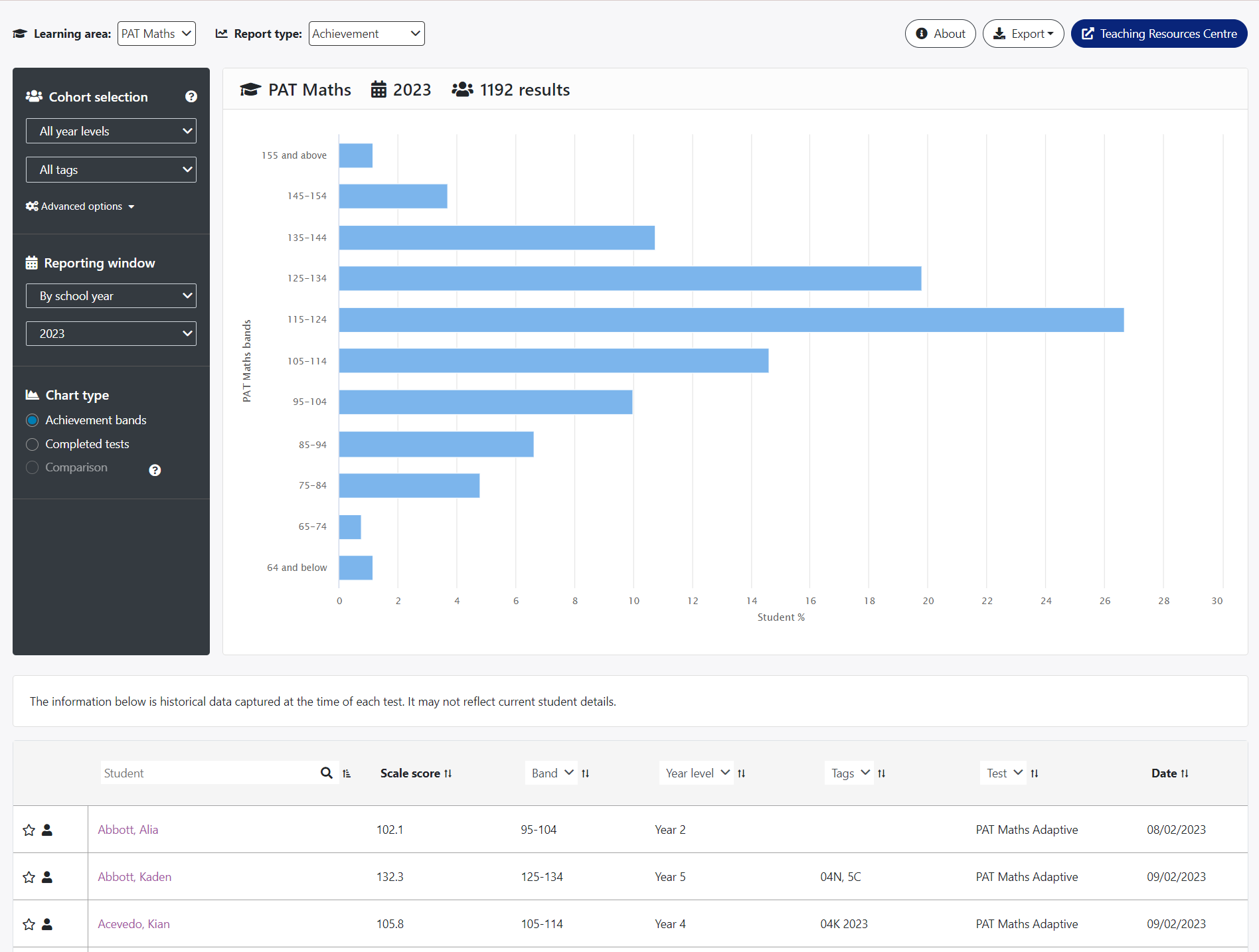
Task: Click the 125-134 band bar
Action: tap(630, 279)
